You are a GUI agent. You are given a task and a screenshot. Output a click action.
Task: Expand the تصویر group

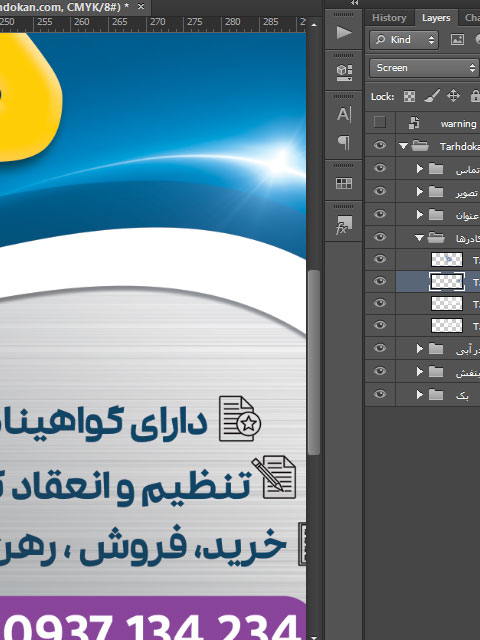coord(420,191)
